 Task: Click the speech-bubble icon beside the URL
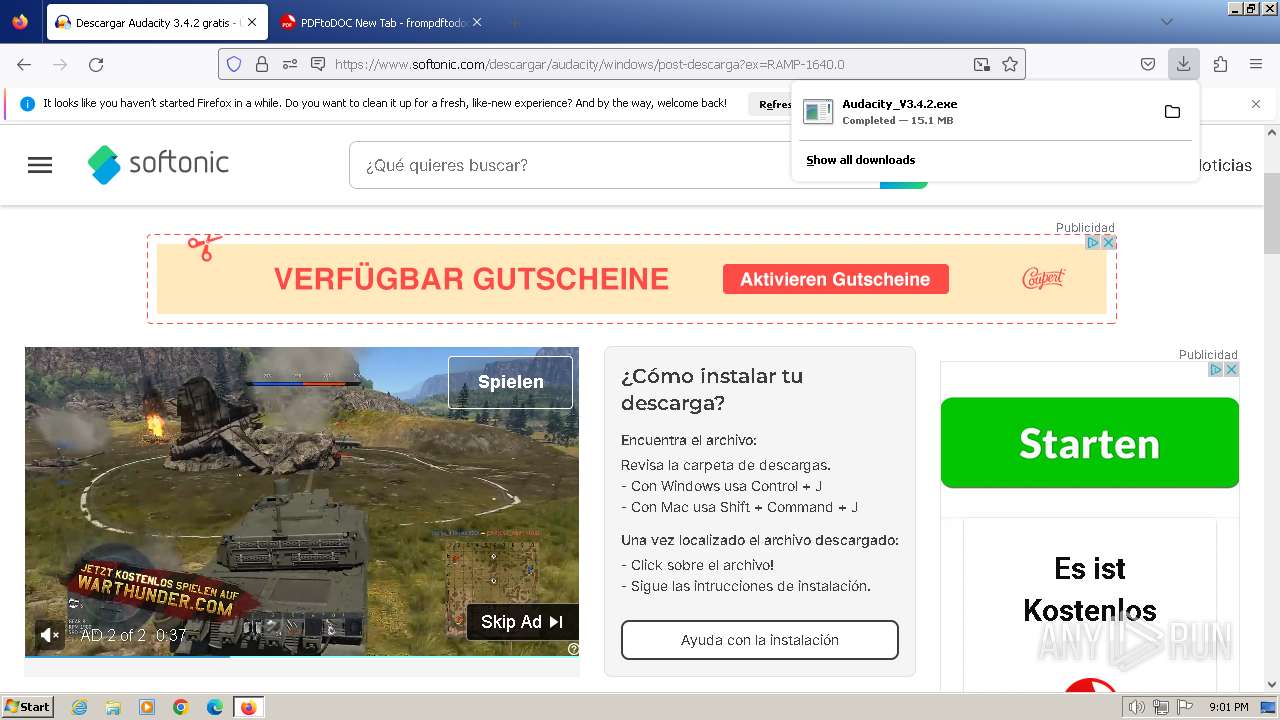pyautogui.click(x=318, y=64)
